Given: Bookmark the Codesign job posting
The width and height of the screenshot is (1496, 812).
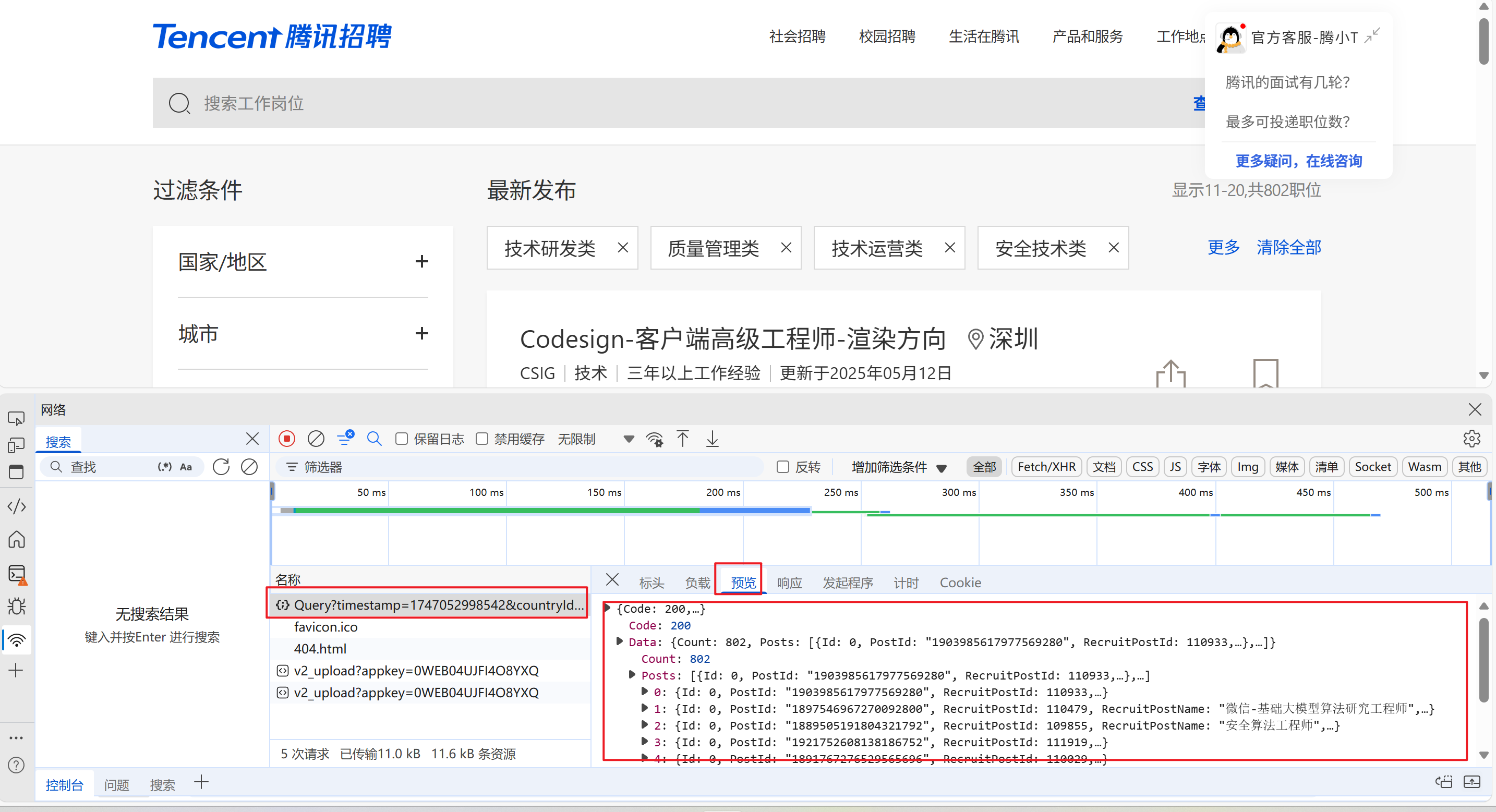Looking at the screenshot, I should point(1266,373).
